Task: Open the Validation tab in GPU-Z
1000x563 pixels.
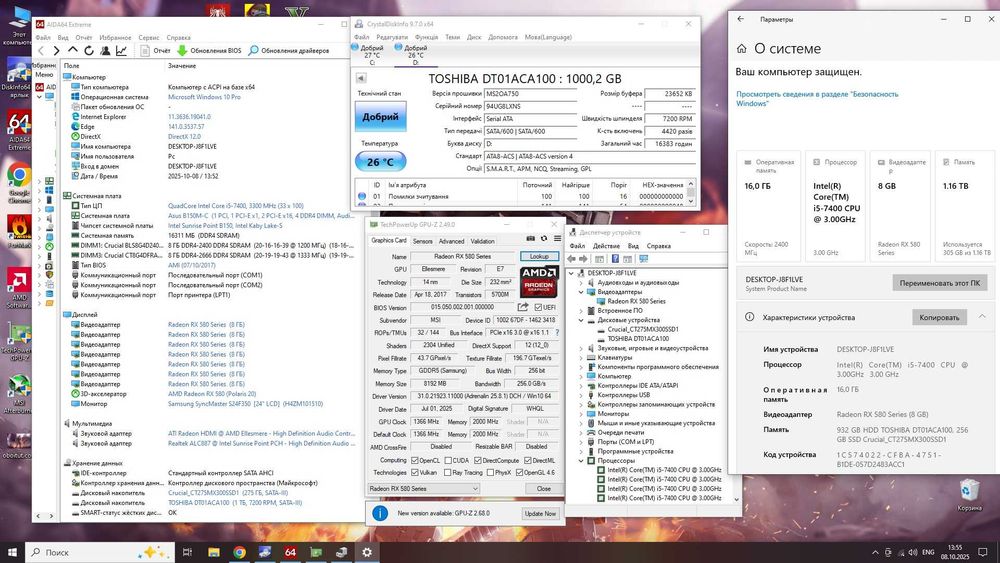Action: [482, 241]
